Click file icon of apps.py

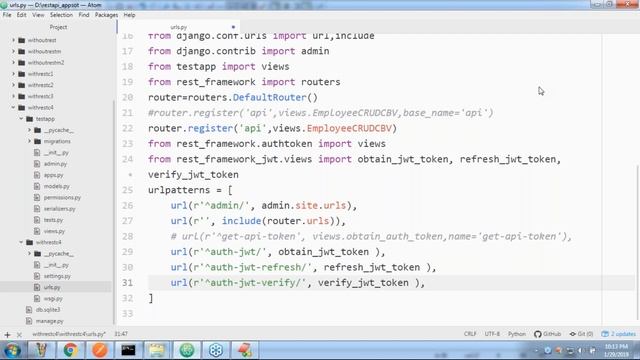pos(37,175)
